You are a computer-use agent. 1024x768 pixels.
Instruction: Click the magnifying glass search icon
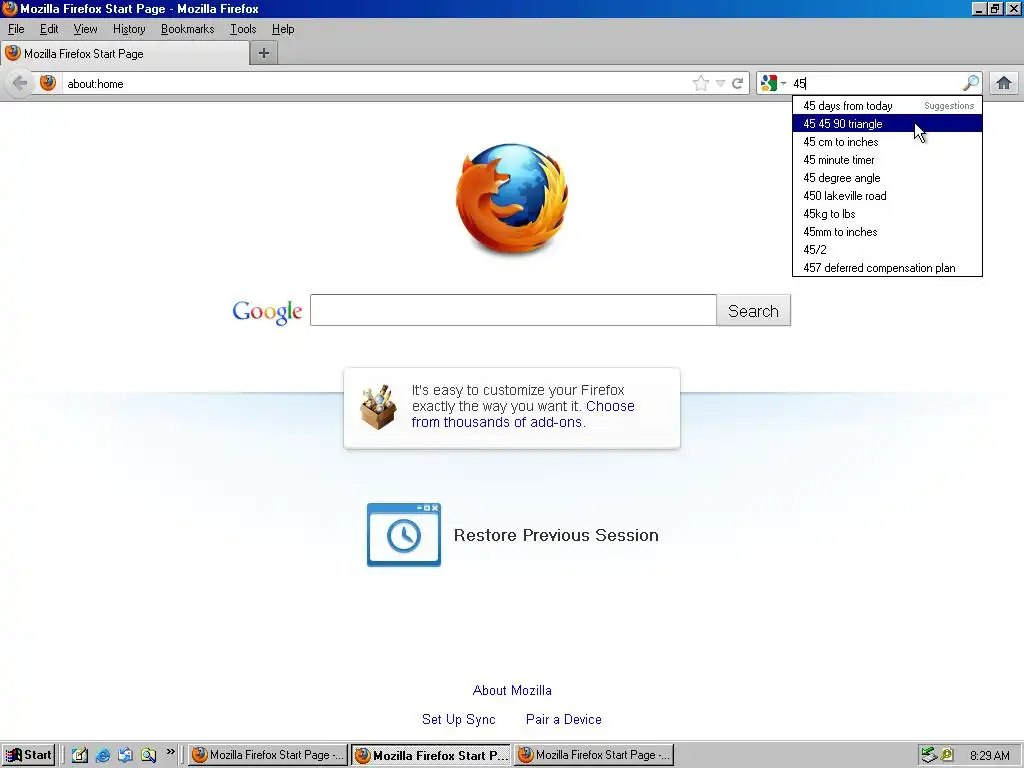(971, 83)
